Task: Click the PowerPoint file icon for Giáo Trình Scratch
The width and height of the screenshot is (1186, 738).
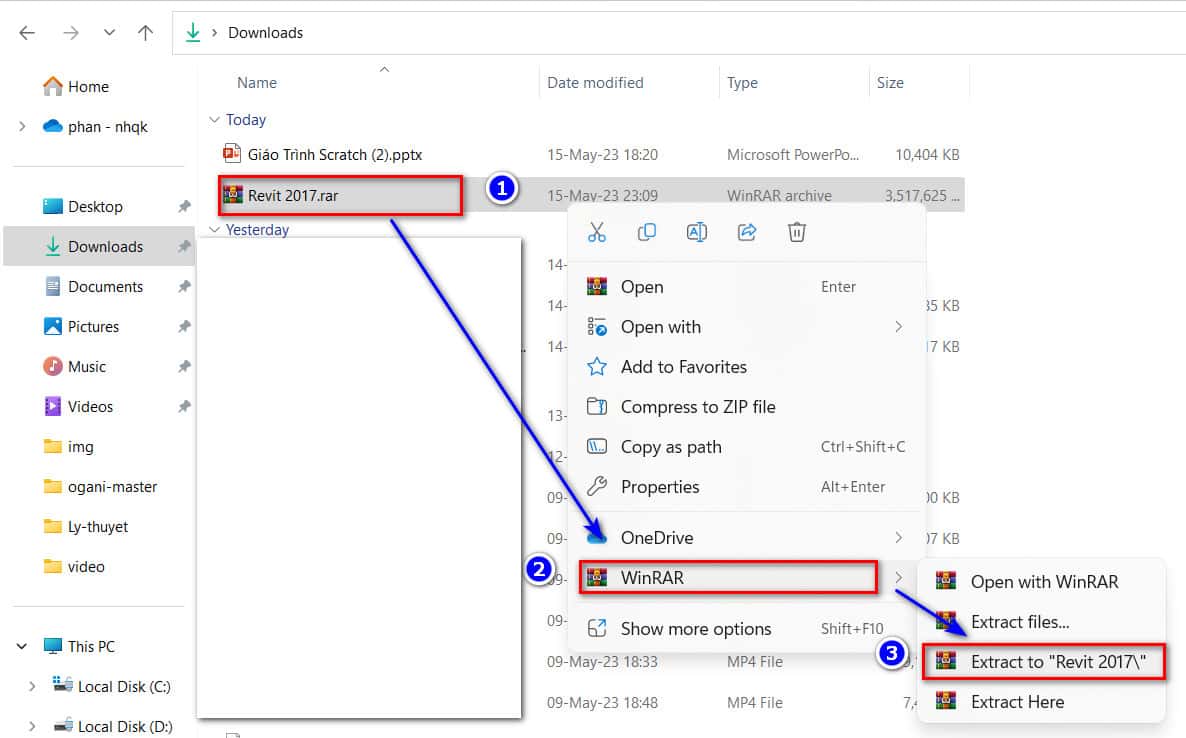Action: click(x=232, y=153)
